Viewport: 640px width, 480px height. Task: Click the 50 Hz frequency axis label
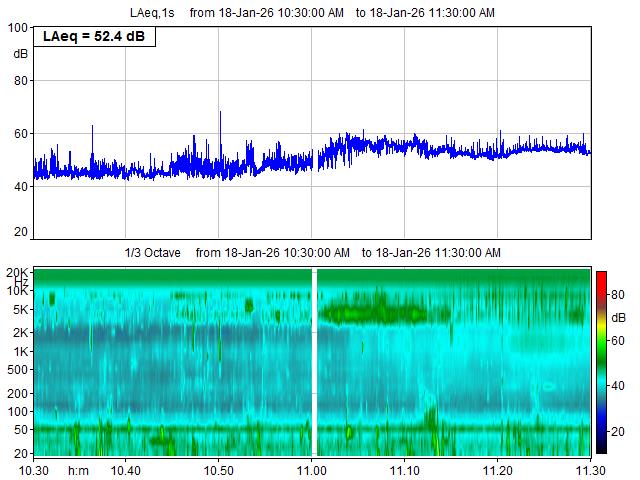(x=19, y=430)
